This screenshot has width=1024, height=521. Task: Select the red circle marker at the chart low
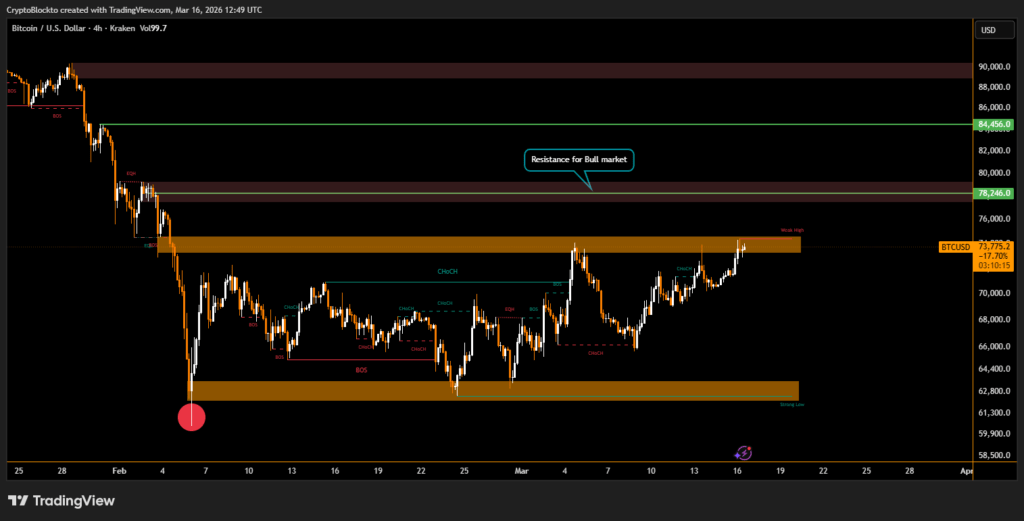tap(191, 416)
